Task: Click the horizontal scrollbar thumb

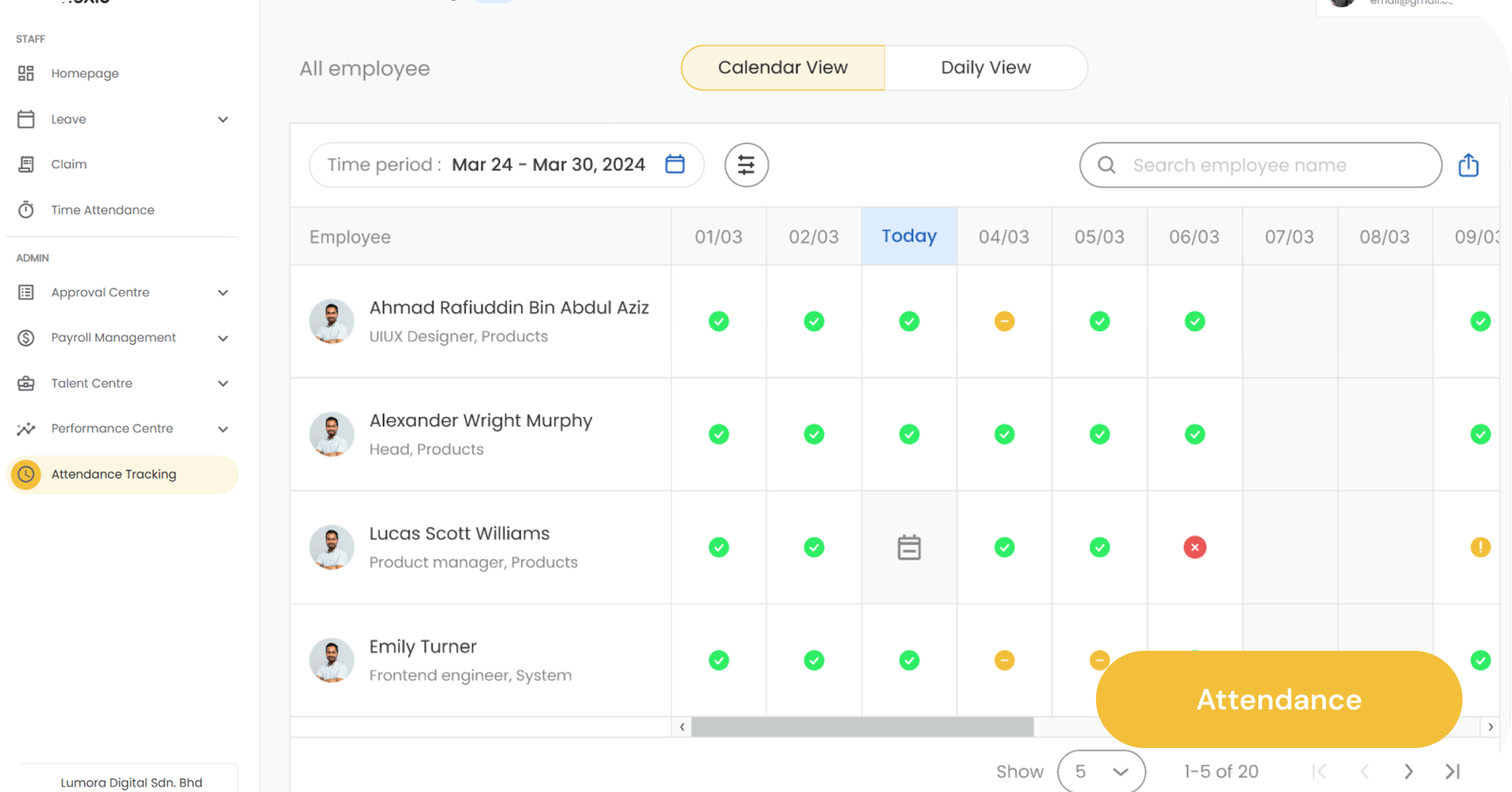Action: (861, 727)
